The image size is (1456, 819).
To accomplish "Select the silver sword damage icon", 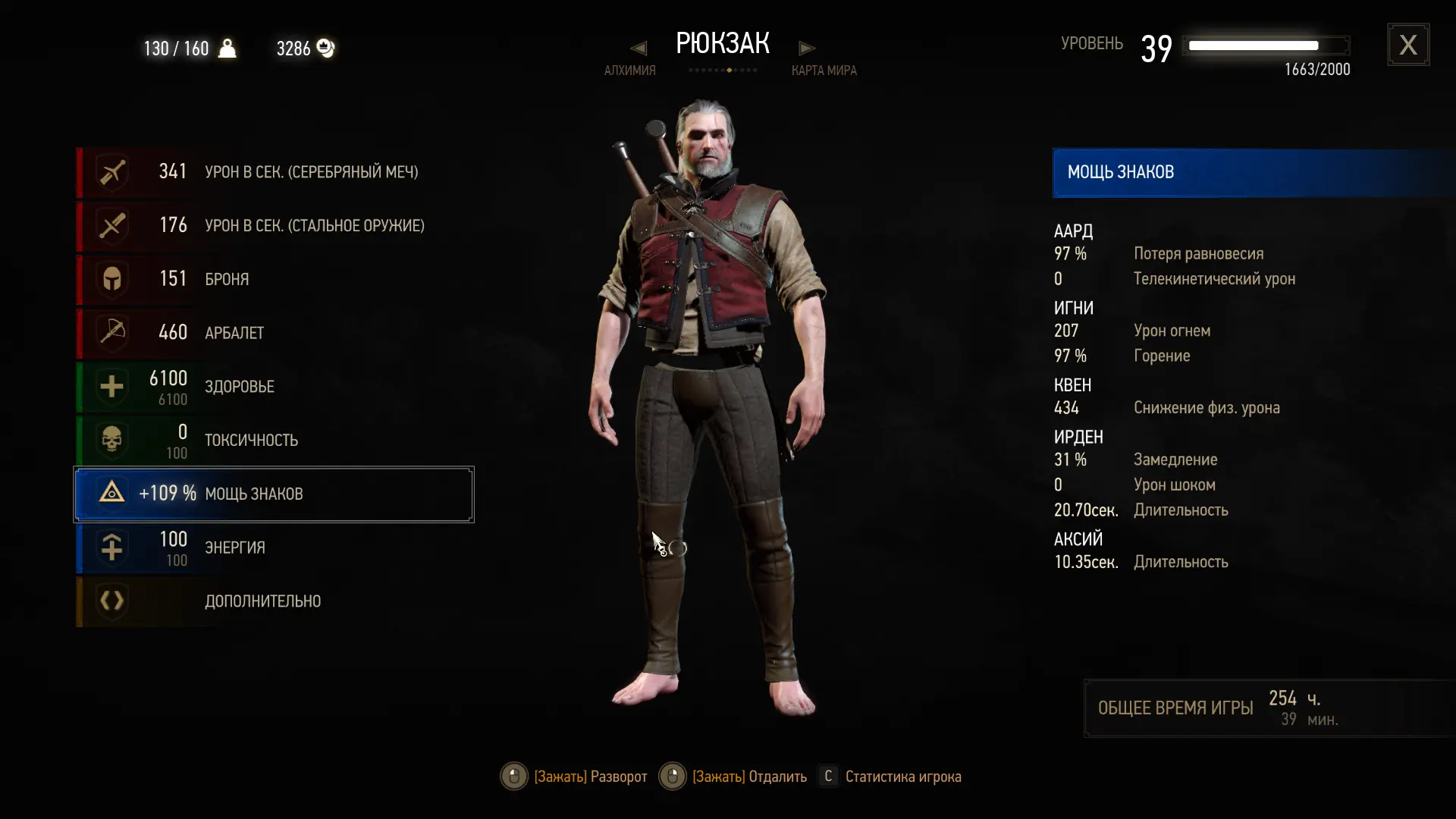I will [x=112, y=172].
